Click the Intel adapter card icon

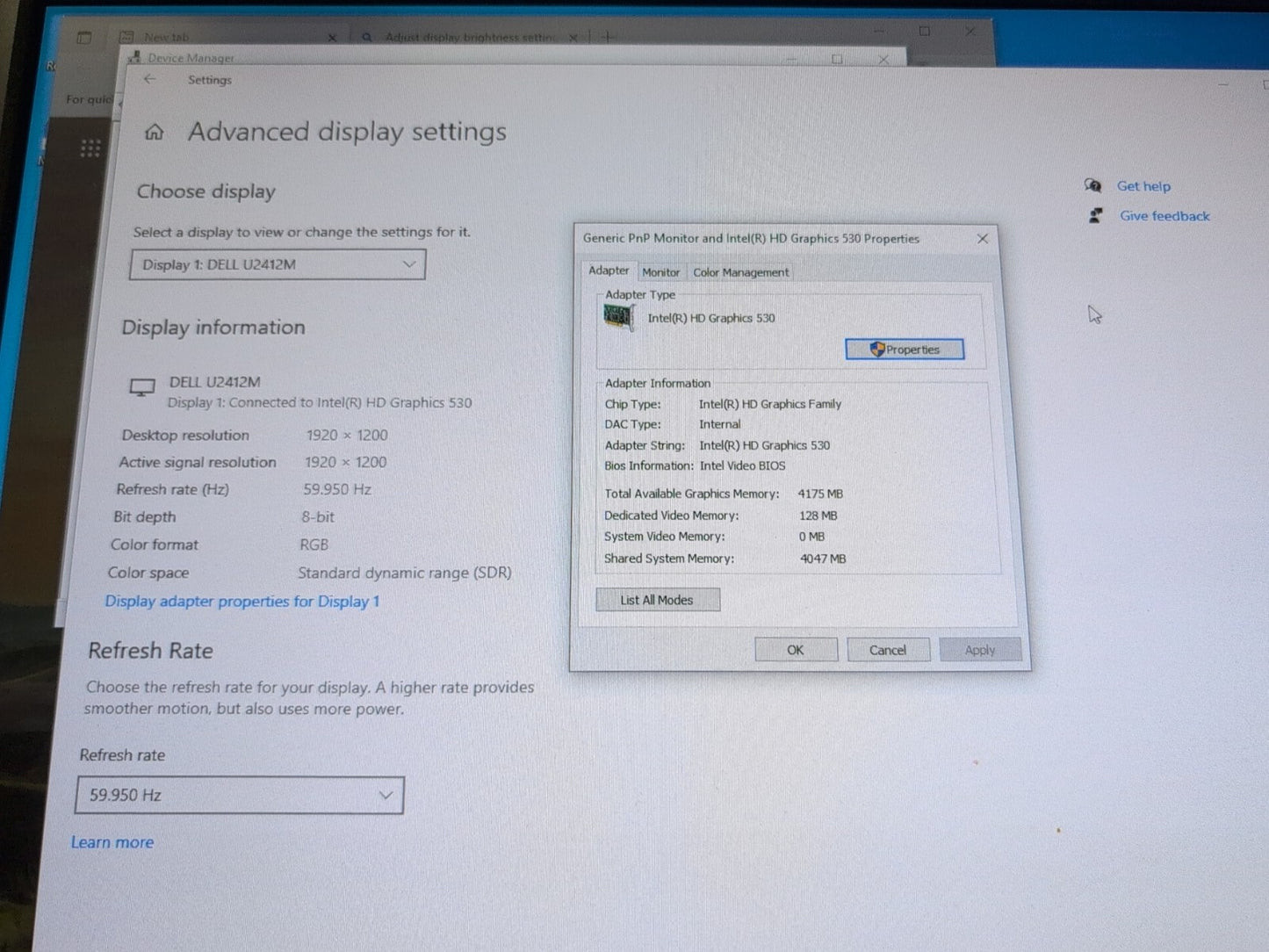[618, 317]
